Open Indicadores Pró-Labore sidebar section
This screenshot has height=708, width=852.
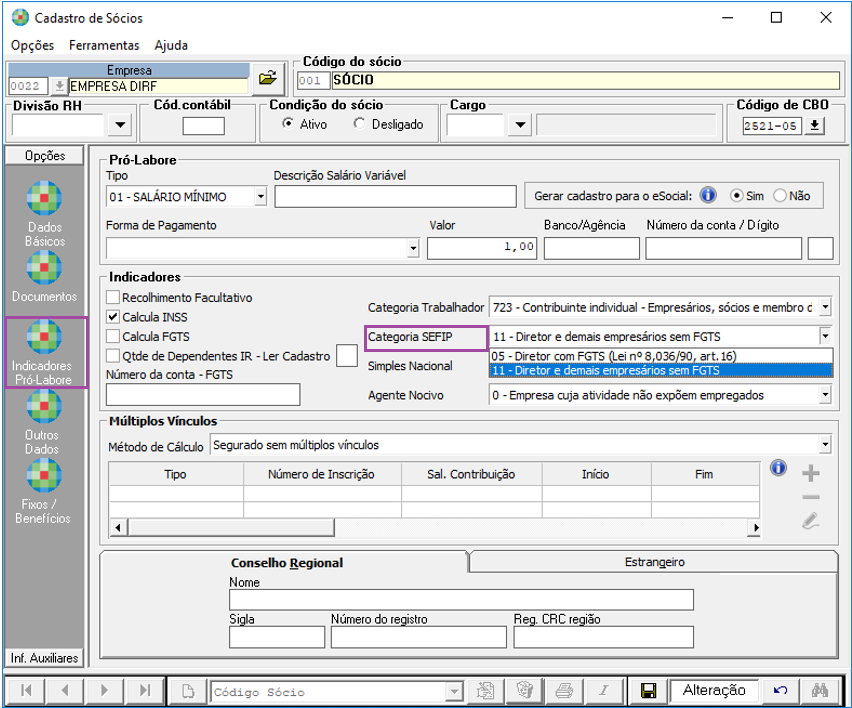(44, 353)
